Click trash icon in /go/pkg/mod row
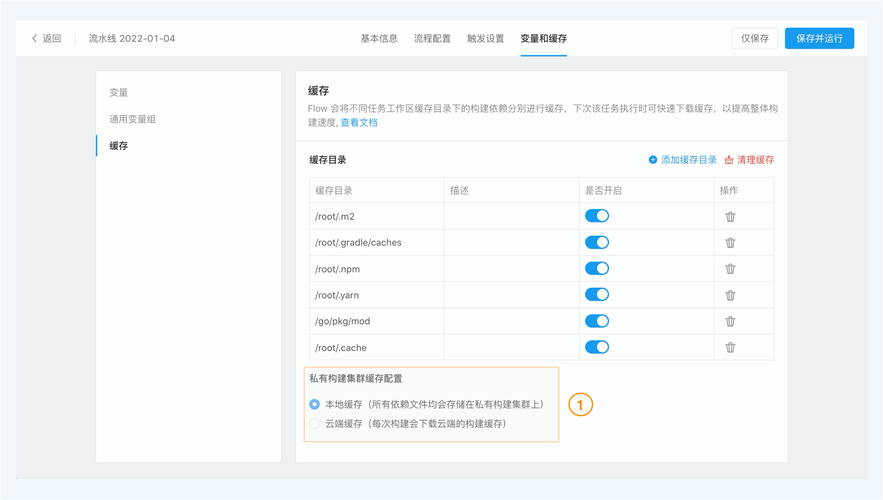883x500 pixels. pyautogui.click(x=730, y=321)
